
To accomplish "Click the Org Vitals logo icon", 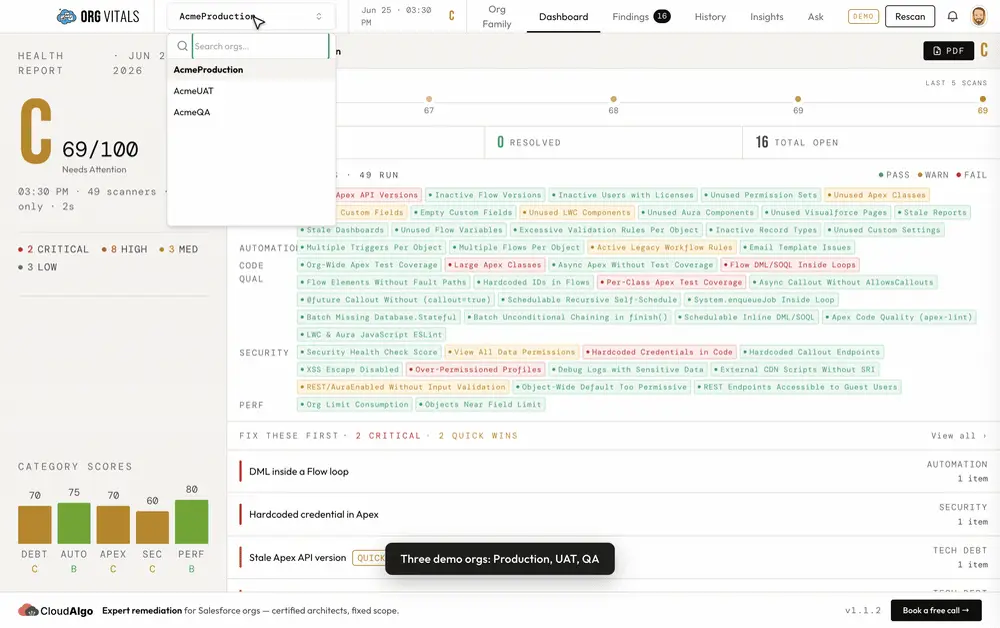I will click(x=66, y=17).
